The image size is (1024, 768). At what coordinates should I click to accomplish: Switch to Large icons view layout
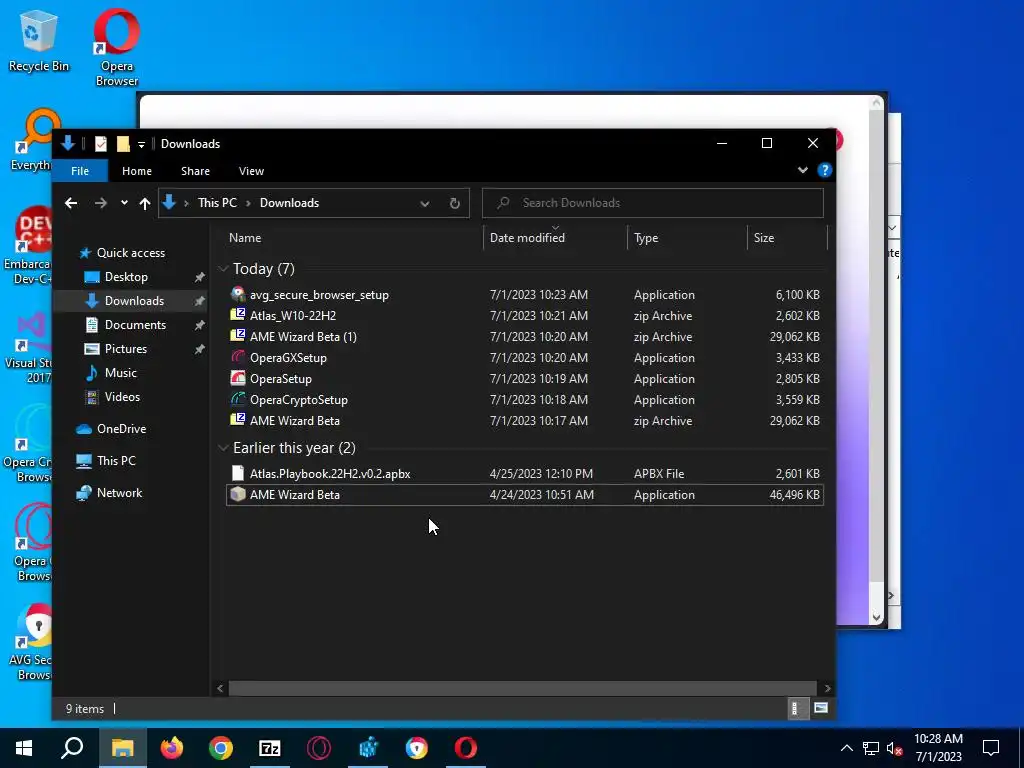coord(821,709)
